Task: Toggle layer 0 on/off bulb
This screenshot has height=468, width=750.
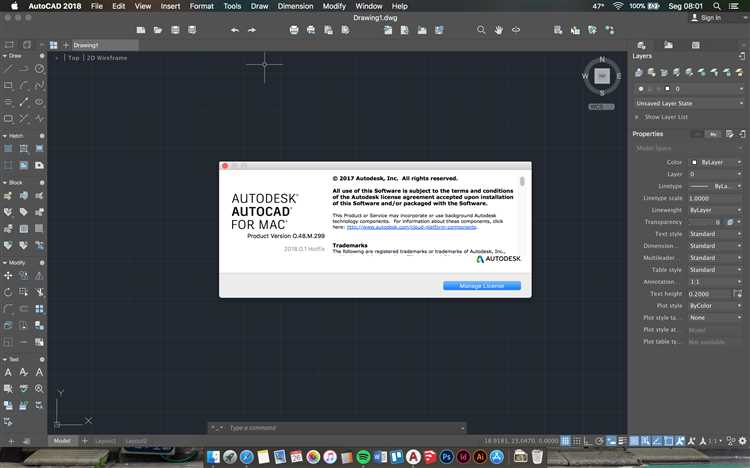Action: pyautogui.click(x=641, y=89)
